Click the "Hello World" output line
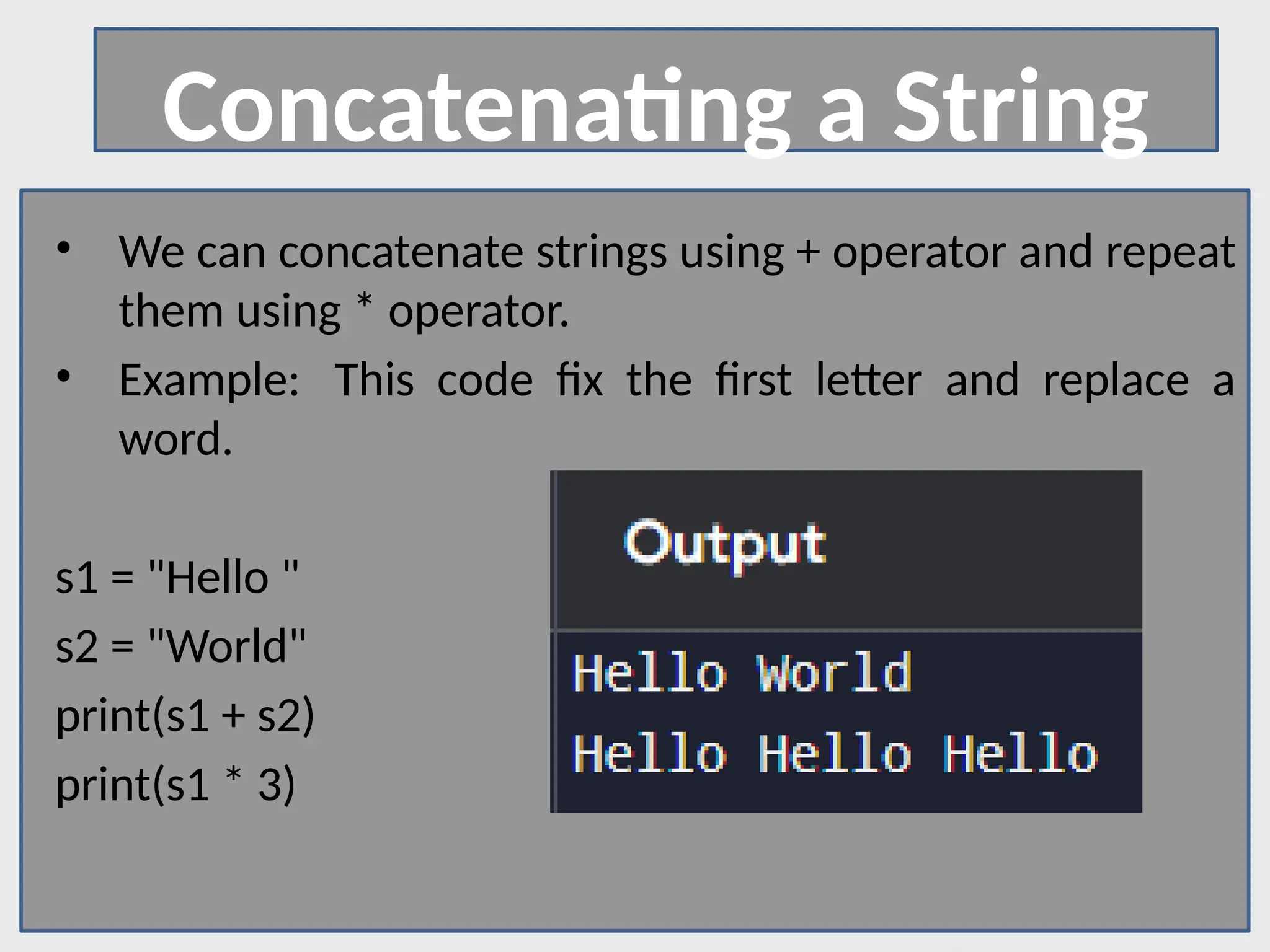 coord(742,673)
